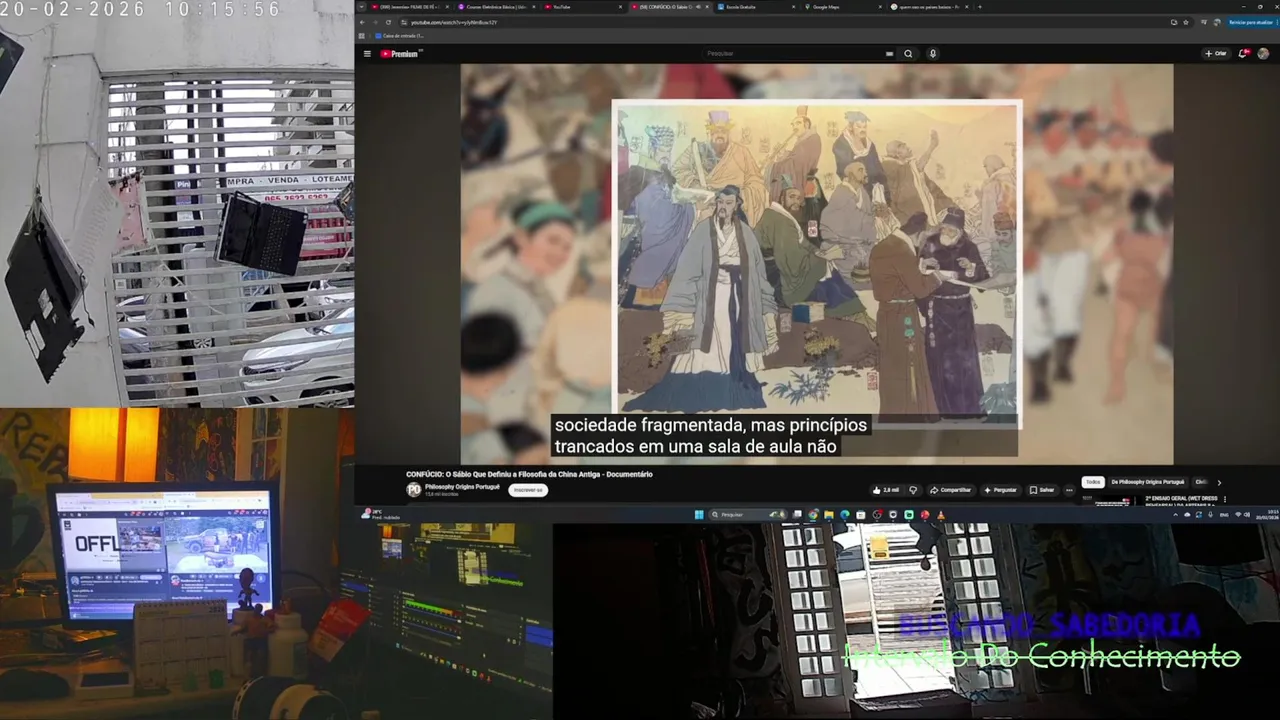This screenshot has width=1280, height=720.
Task: Switch to the Google Maps tab
Action: pyautogui.click(x=843, y=7)
